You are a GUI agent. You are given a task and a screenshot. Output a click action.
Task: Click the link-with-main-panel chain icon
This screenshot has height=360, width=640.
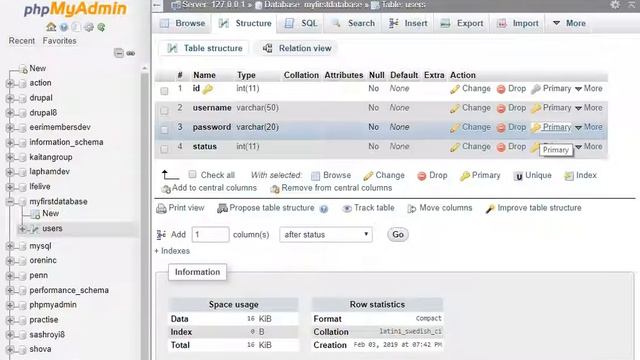coord(131,53)
